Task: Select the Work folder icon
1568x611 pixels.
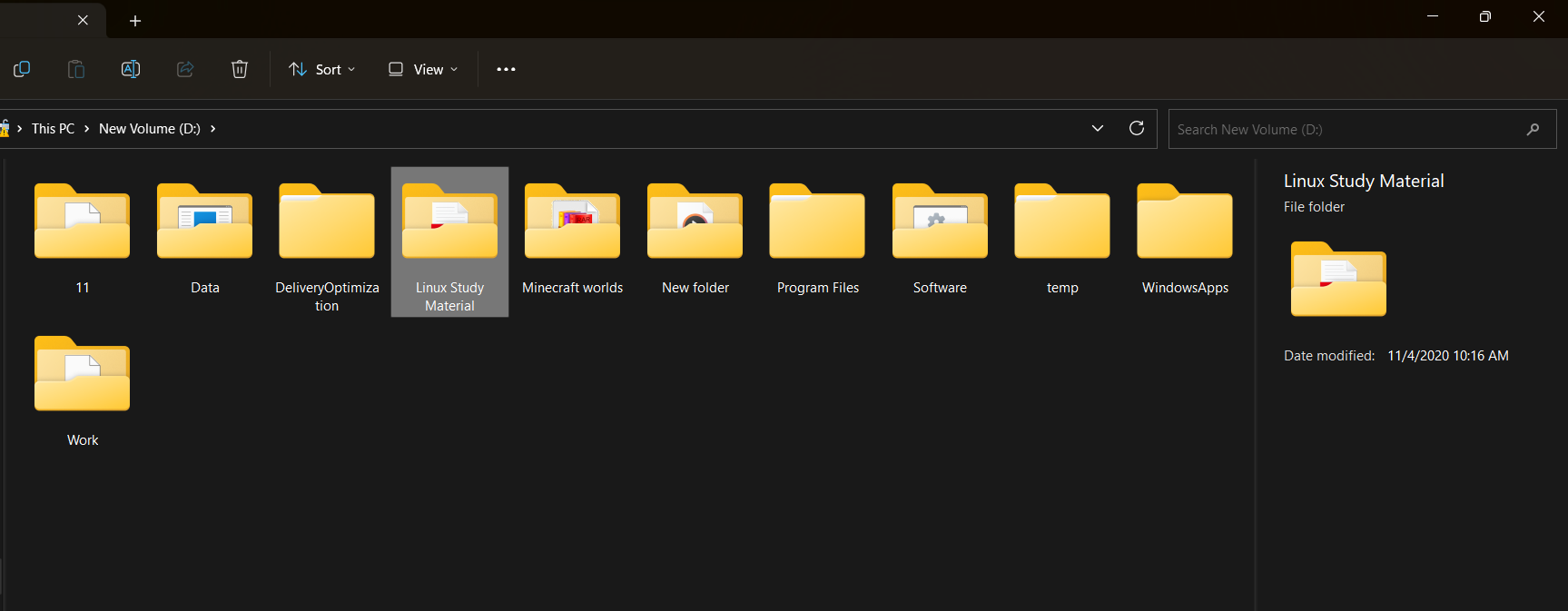Action: click(x=82, y=373)
